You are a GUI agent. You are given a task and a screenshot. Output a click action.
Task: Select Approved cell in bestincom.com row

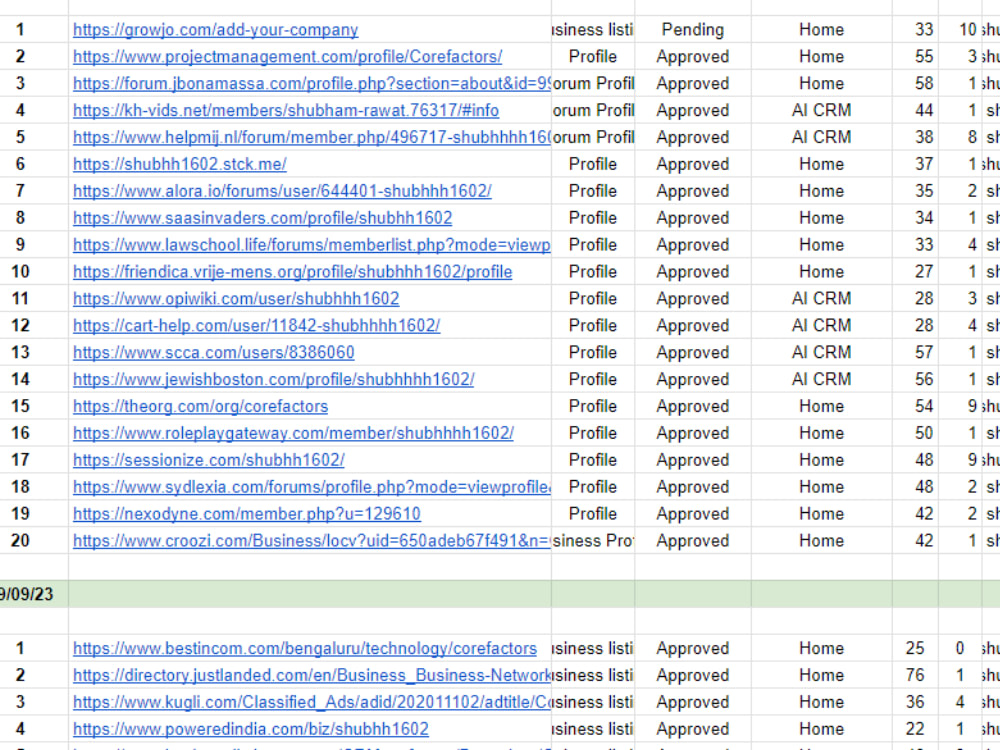[693, 648]
